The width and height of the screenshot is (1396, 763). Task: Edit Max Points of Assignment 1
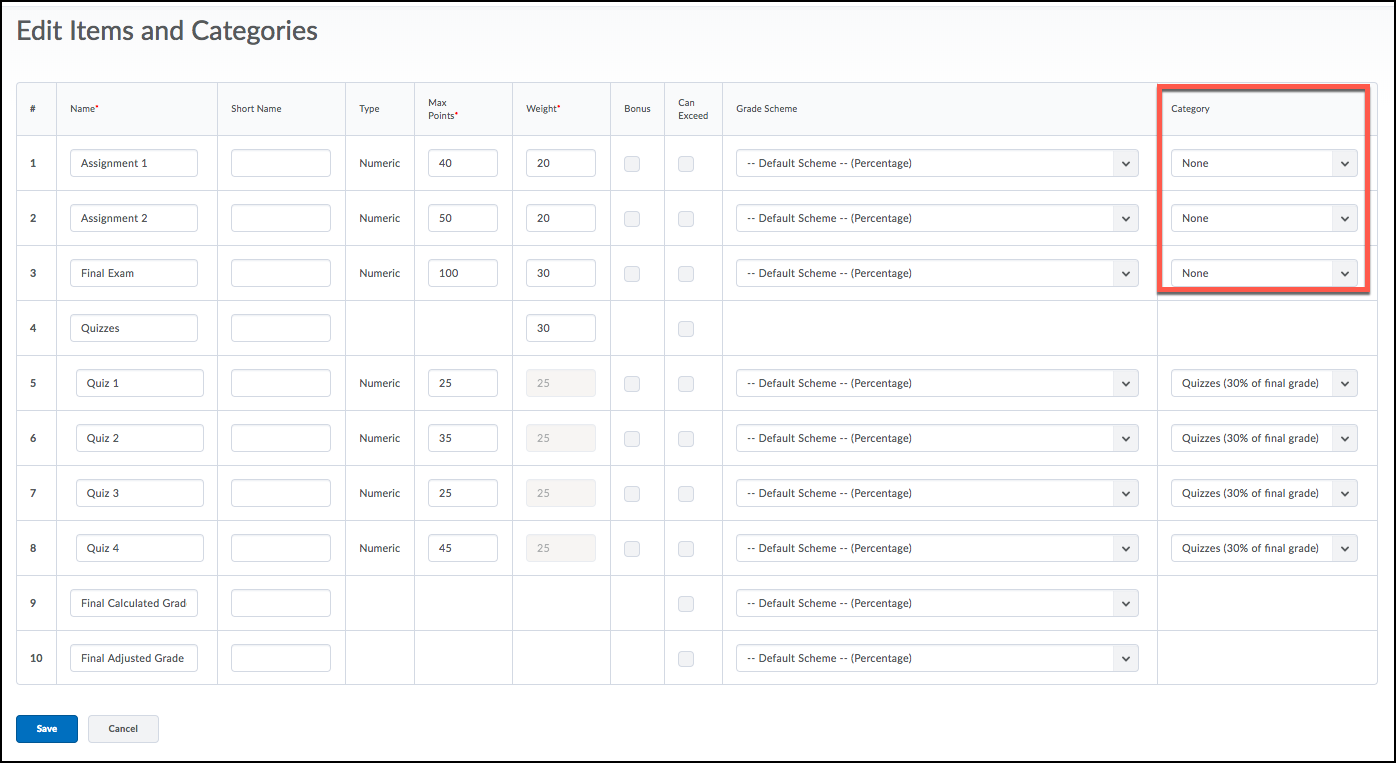tap(463, 163)
